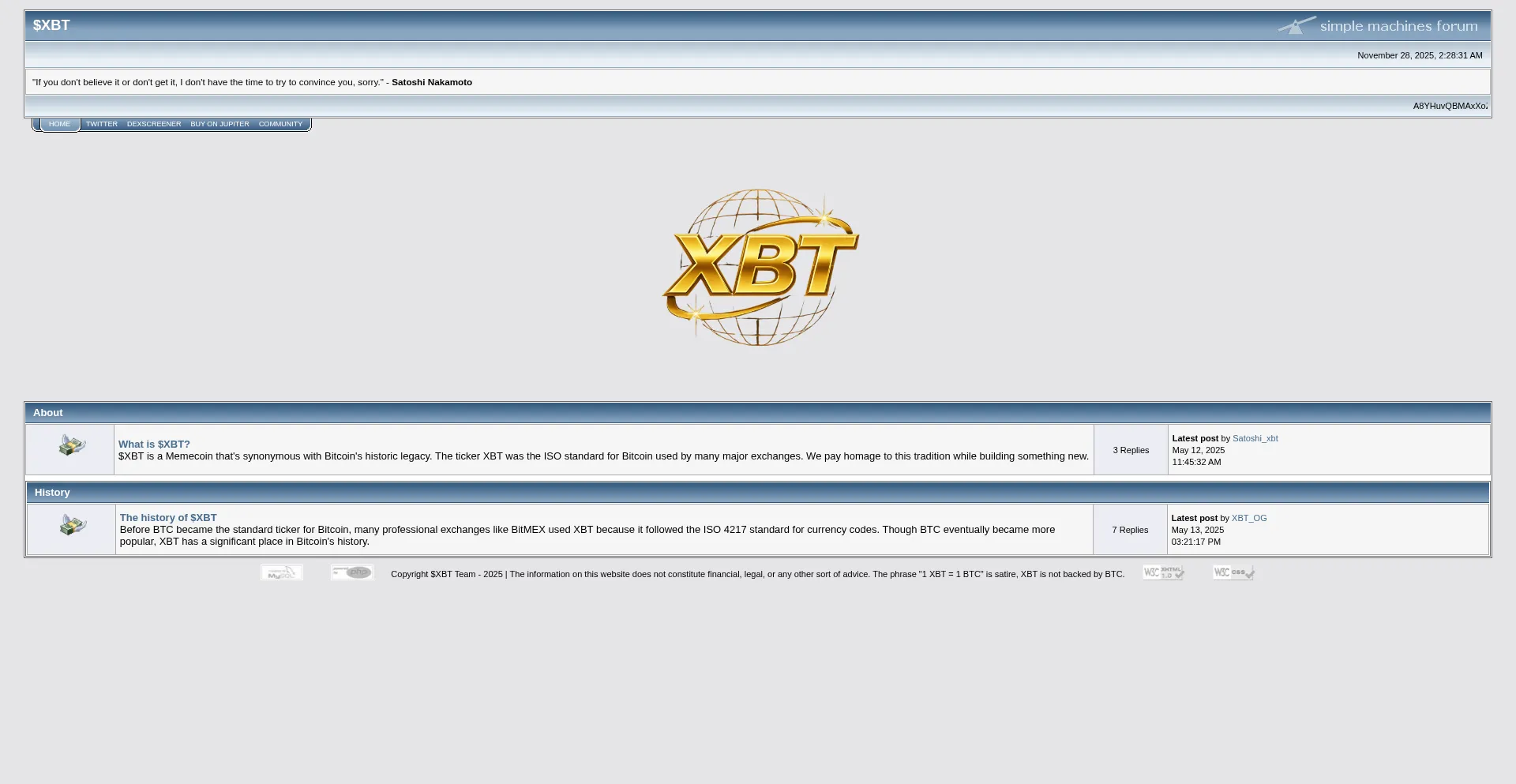Go to BUY ON JUPITER
1516x784 pixels.
220,125
